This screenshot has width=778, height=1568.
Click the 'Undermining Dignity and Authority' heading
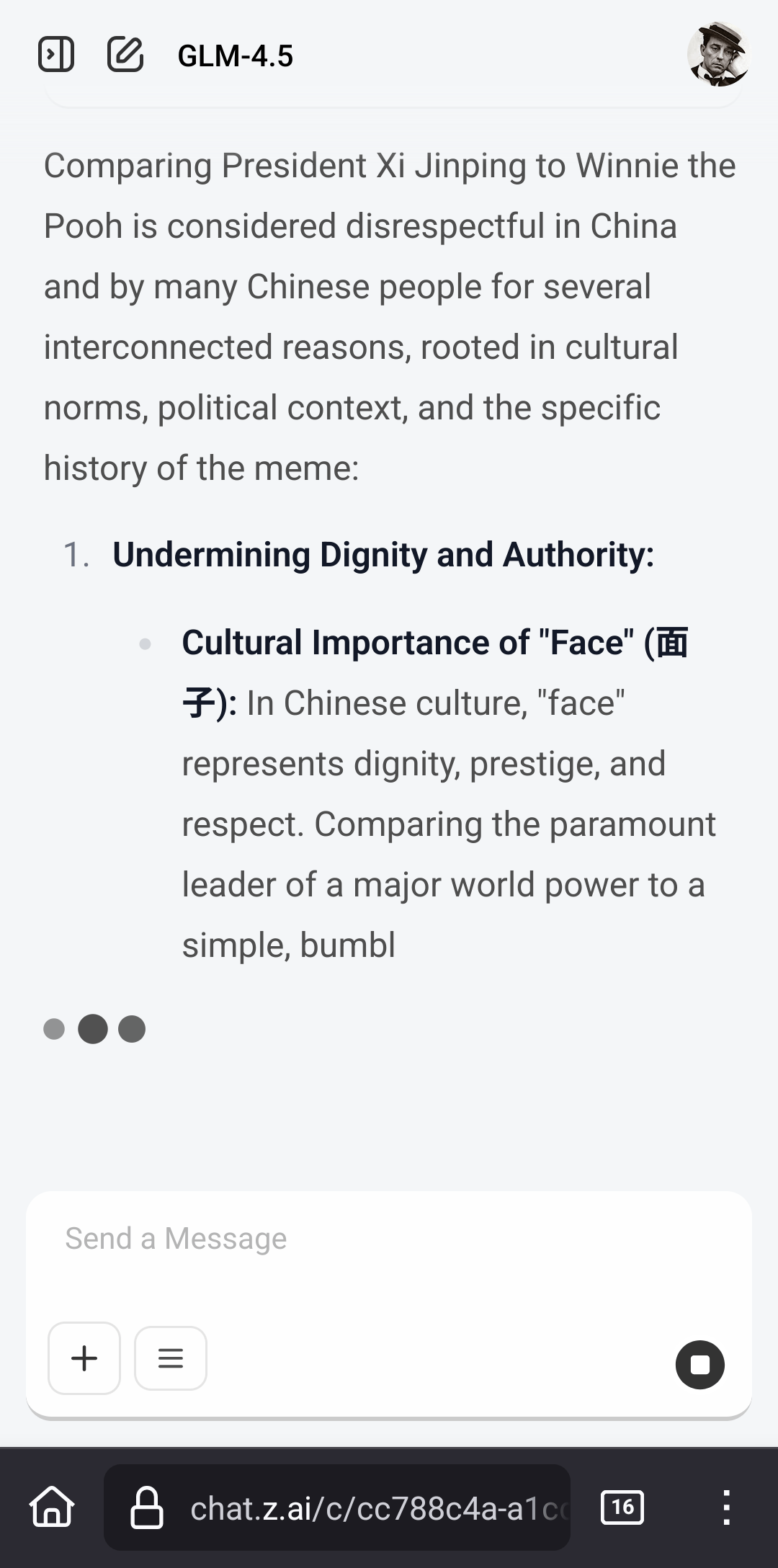383,555
